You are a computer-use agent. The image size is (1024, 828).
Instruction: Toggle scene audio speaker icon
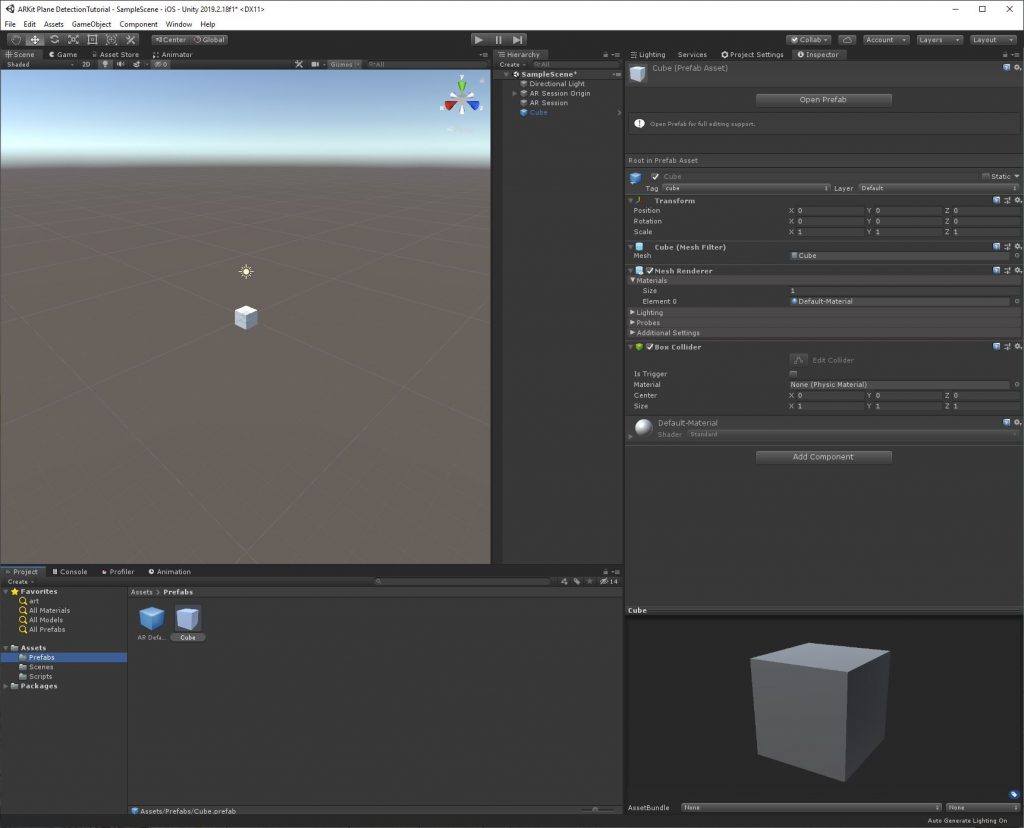pos(120,64)
